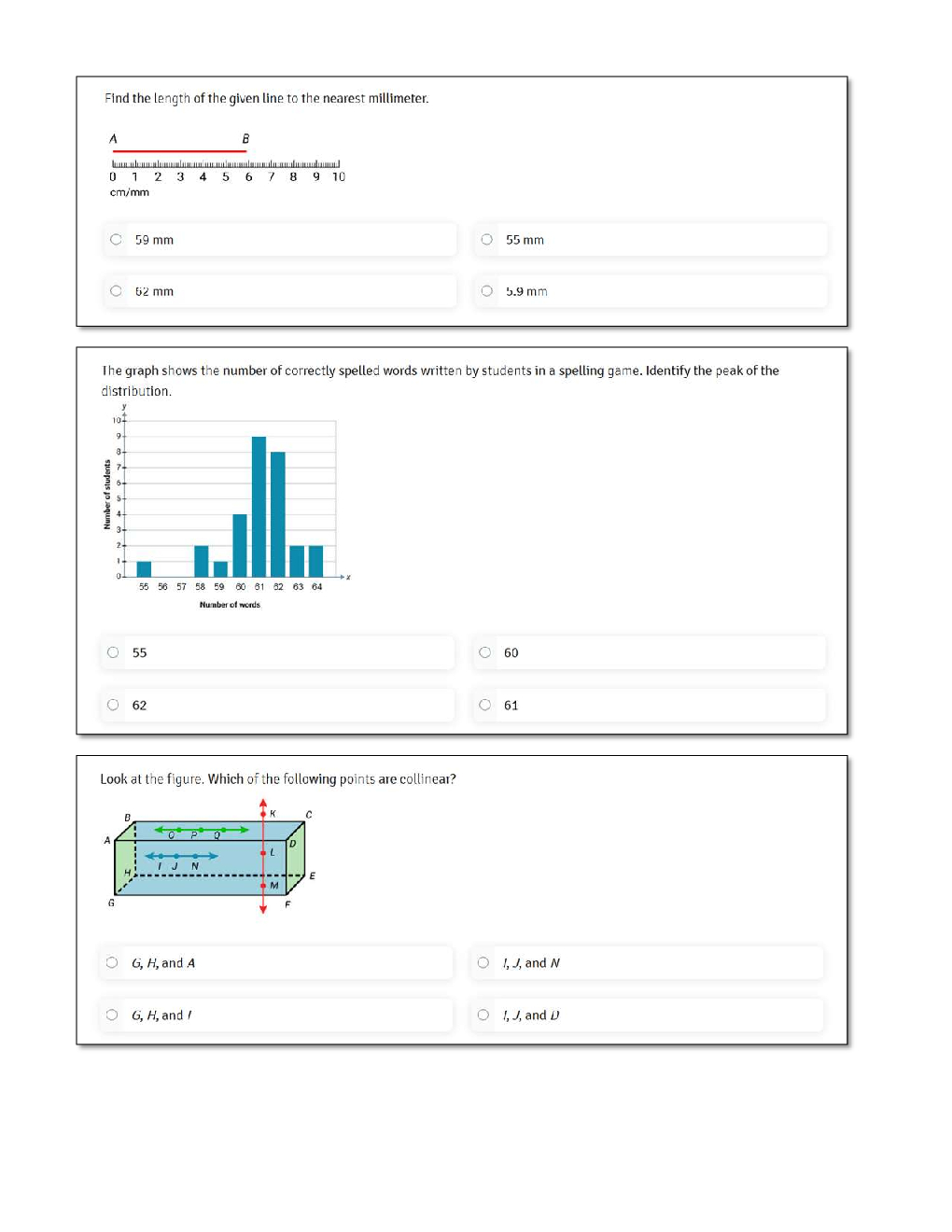This screenshot has width=952, height=1232.
Task: Click the blue arrow line through I, J, N
Action: (x=180, y=856)
